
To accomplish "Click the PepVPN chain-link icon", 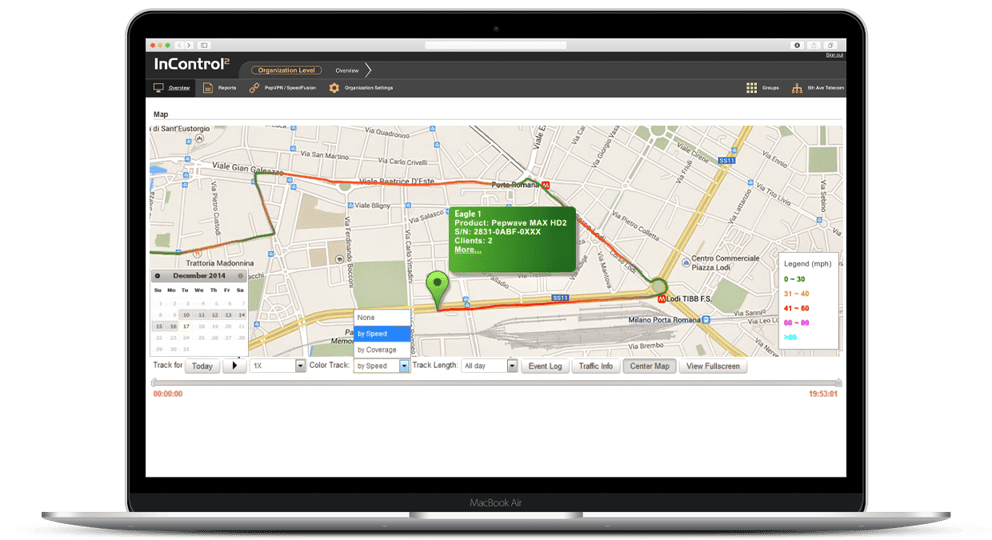I will click(254, 88).
